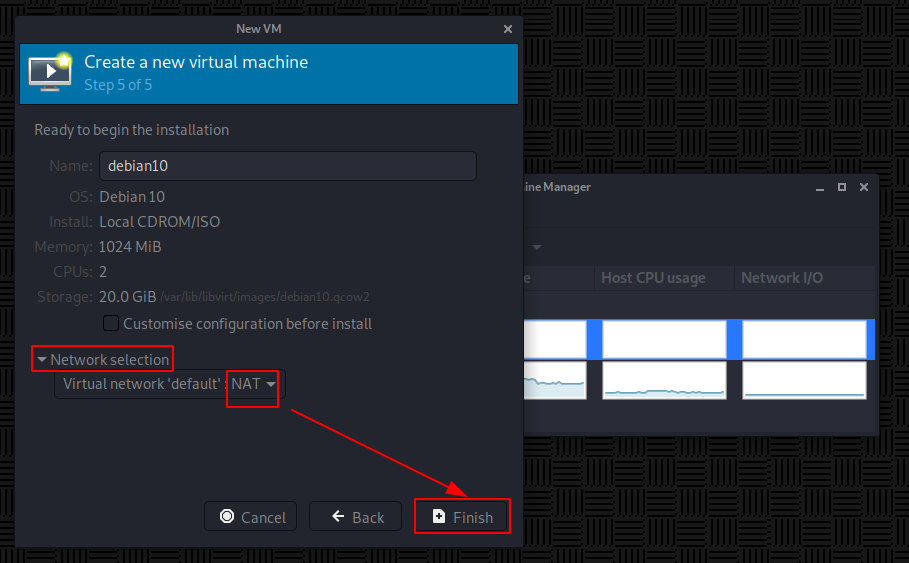Image resolution: width=909 pixels, height=563 pixels.
Task: Click the Install value Local CDROM/ISO
Action: [159, 222]
